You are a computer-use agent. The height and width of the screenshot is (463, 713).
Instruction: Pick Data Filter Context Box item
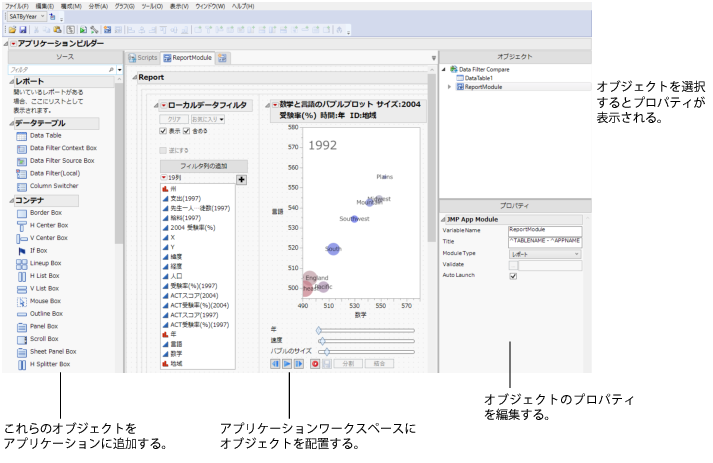tap(62, 147)
